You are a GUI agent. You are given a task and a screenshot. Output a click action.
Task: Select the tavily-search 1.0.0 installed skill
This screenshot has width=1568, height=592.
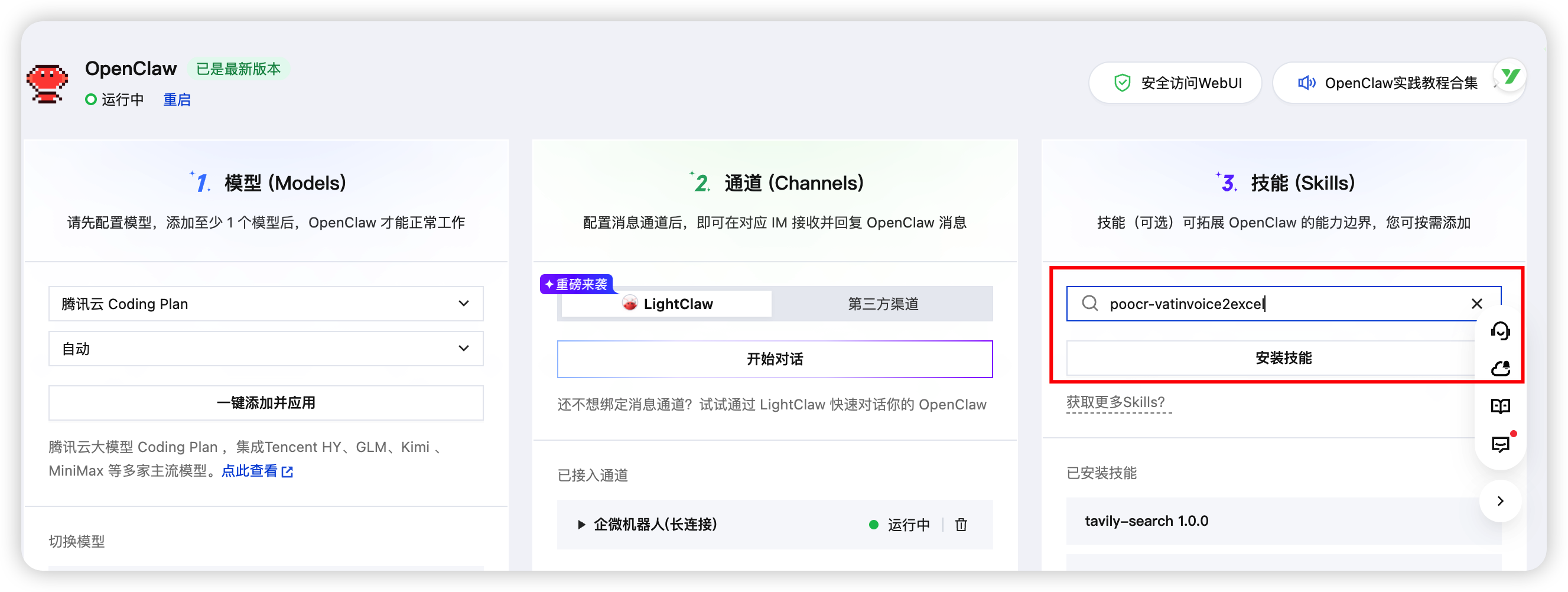click(x=1283, y=521)
